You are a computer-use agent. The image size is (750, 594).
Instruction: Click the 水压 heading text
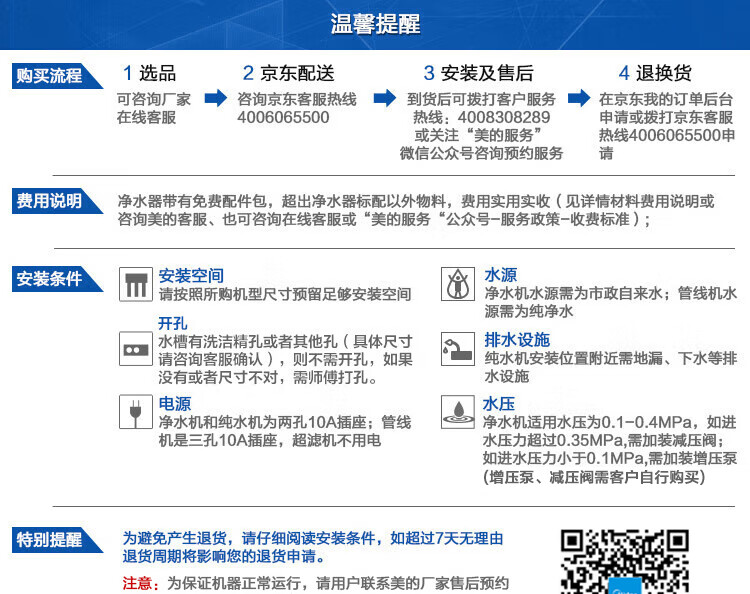click(498, 404)
